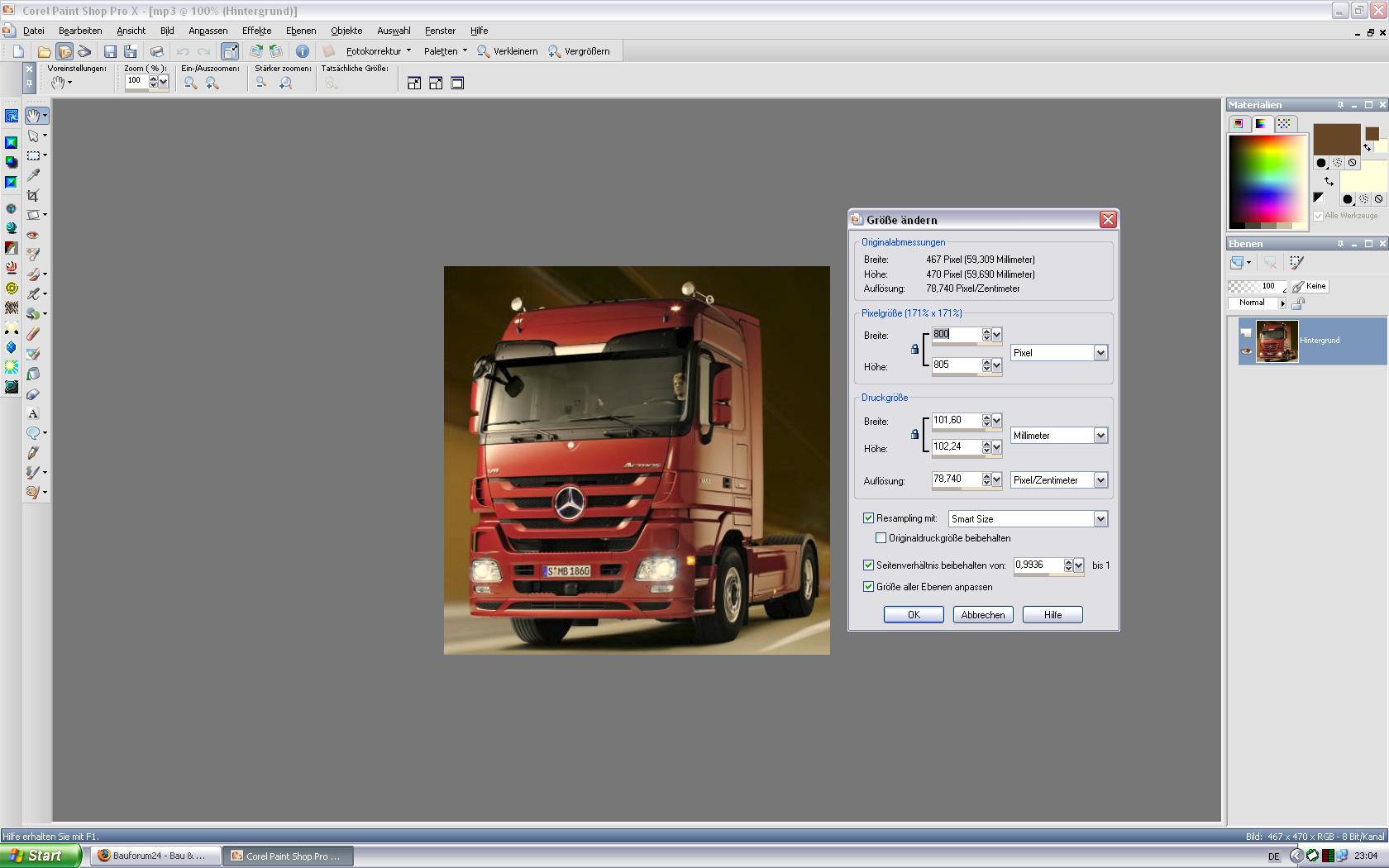This screenshot has height=868, width=1389.
Task: Print using the printer icon
Action: (x=156, y=51)
